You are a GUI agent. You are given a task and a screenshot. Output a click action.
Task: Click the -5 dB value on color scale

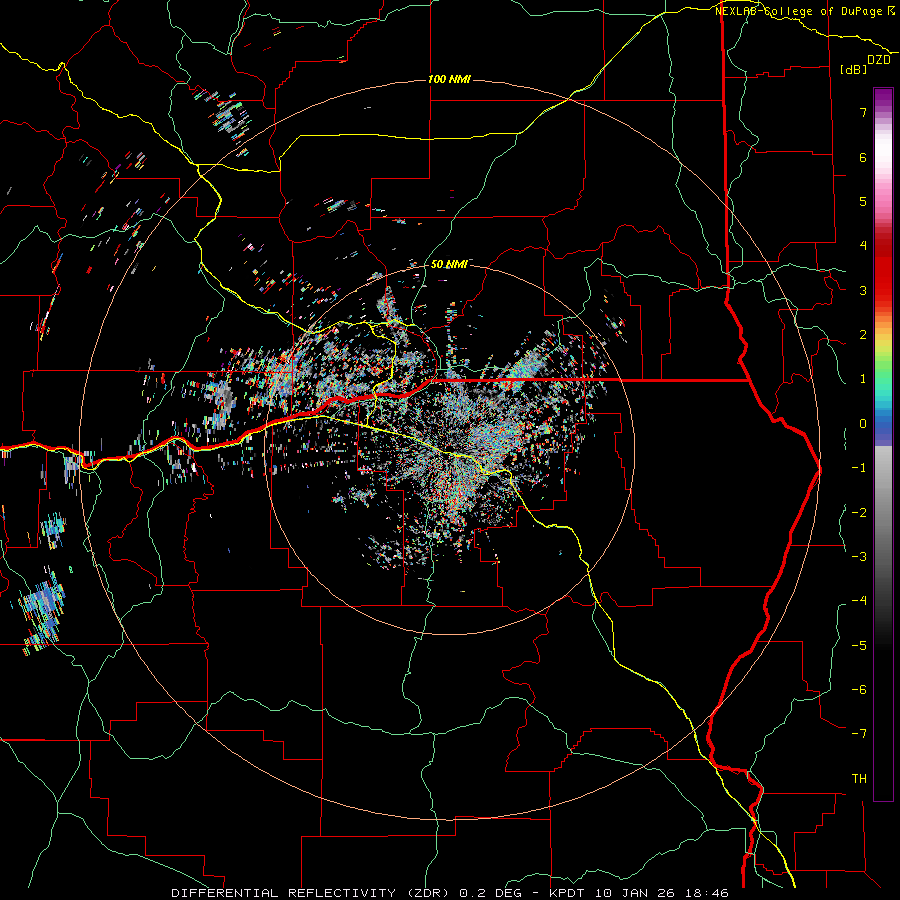(859, 646)
